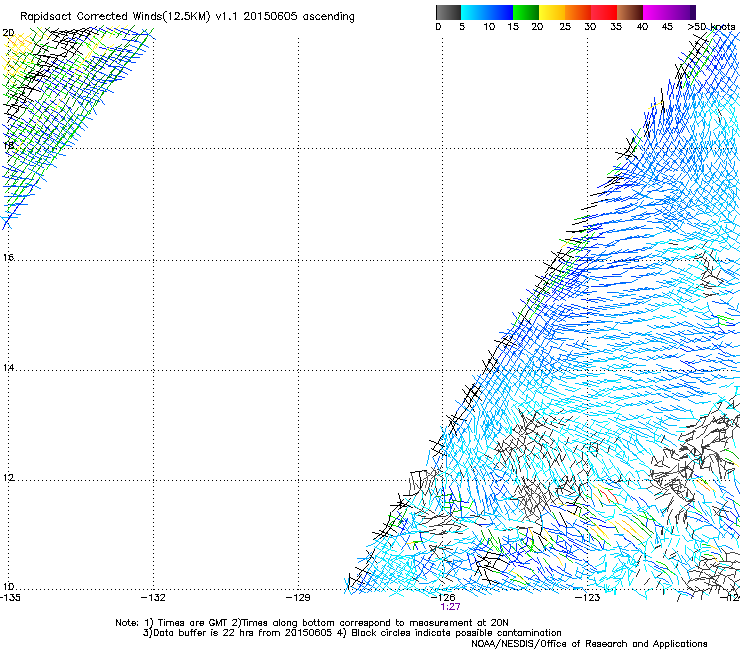
Task: Click the '25' legend scale label
Action: point(565,27)
